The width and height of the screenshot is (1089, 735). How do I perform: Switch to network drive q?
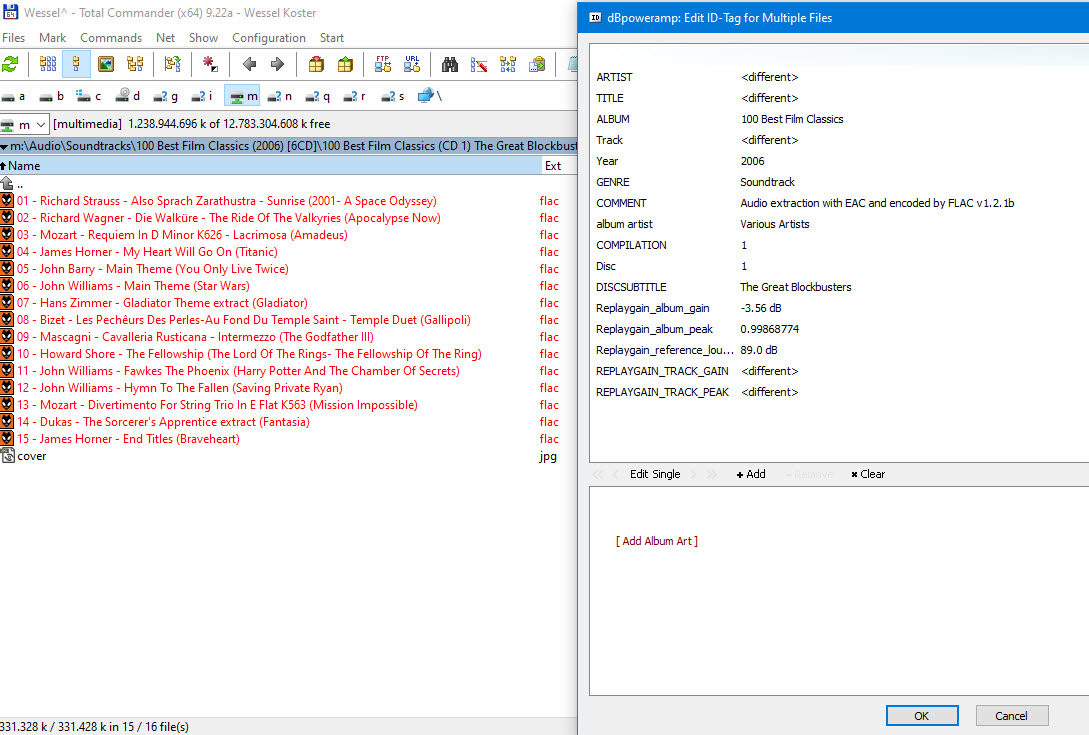[x=318, y=96]
